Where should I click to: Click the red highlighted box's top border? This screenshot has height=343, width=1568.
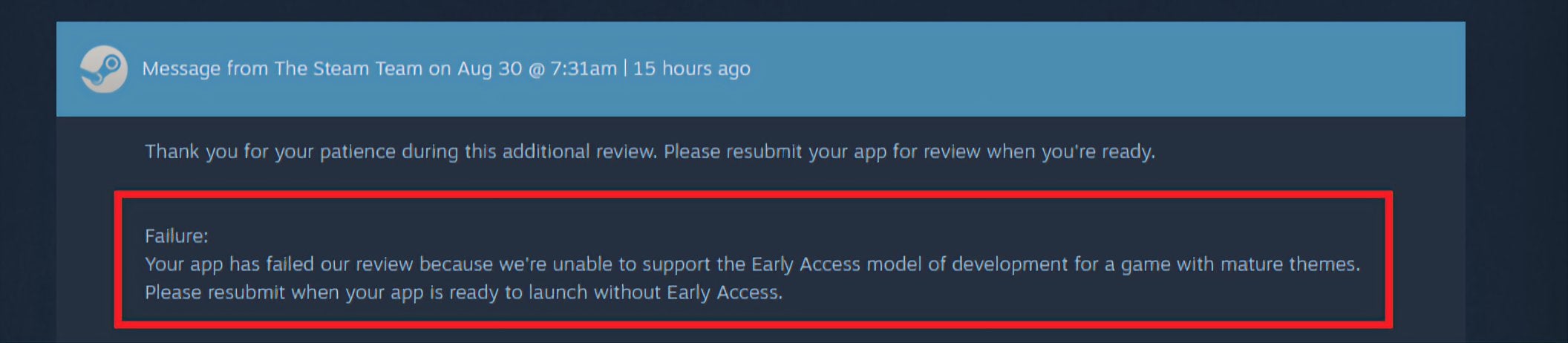coord(753,195)
